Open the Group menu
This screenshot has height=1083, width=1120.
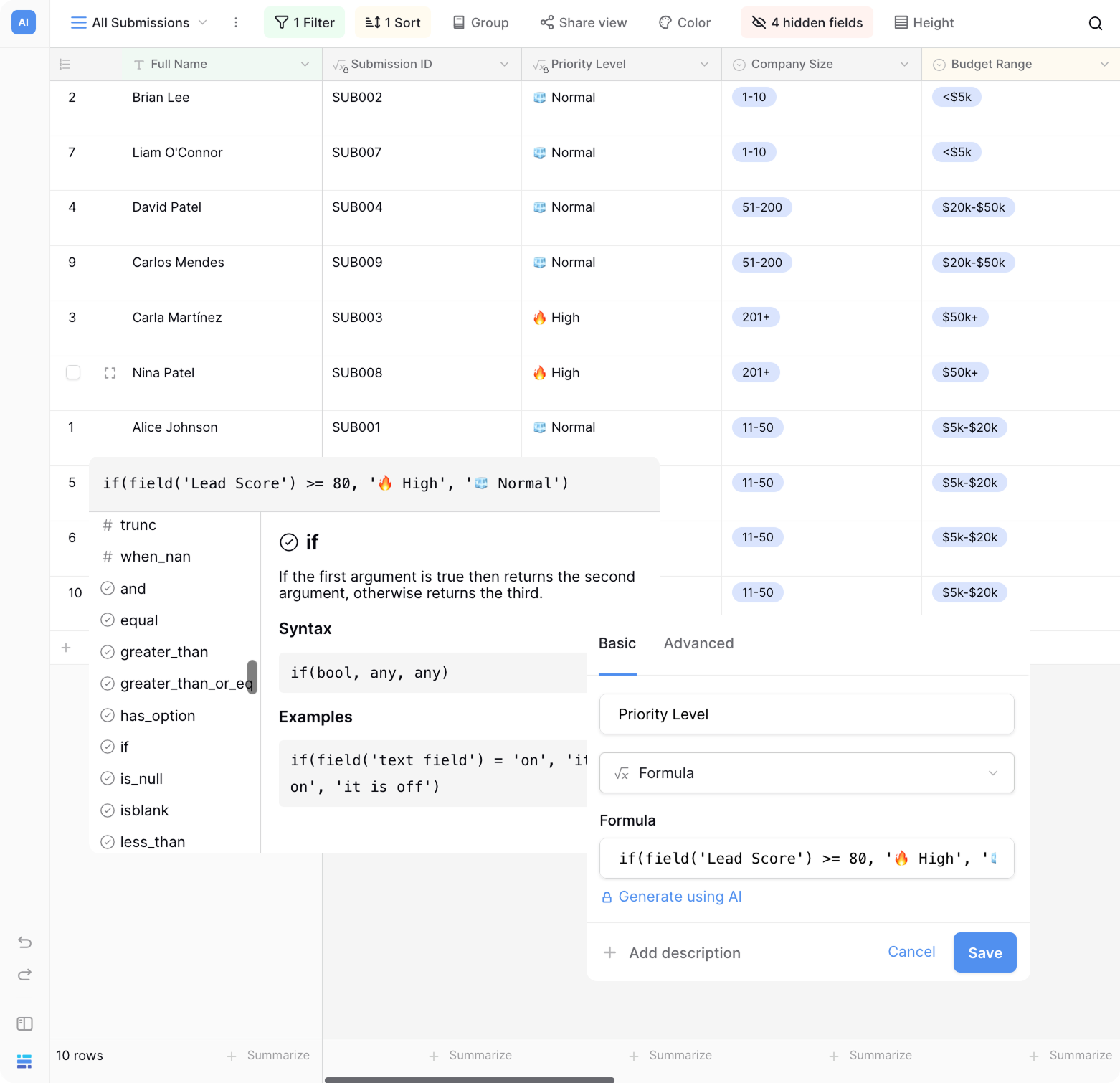pos(480,22)
